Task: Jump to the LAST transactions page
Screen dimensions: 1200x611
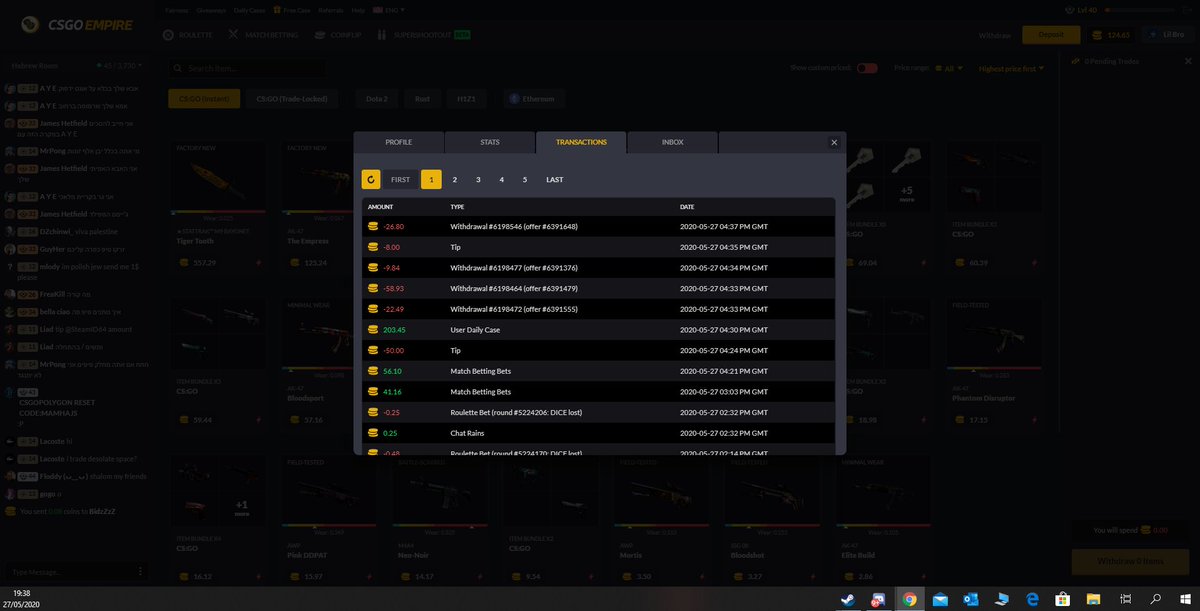Action: [554, 180]
